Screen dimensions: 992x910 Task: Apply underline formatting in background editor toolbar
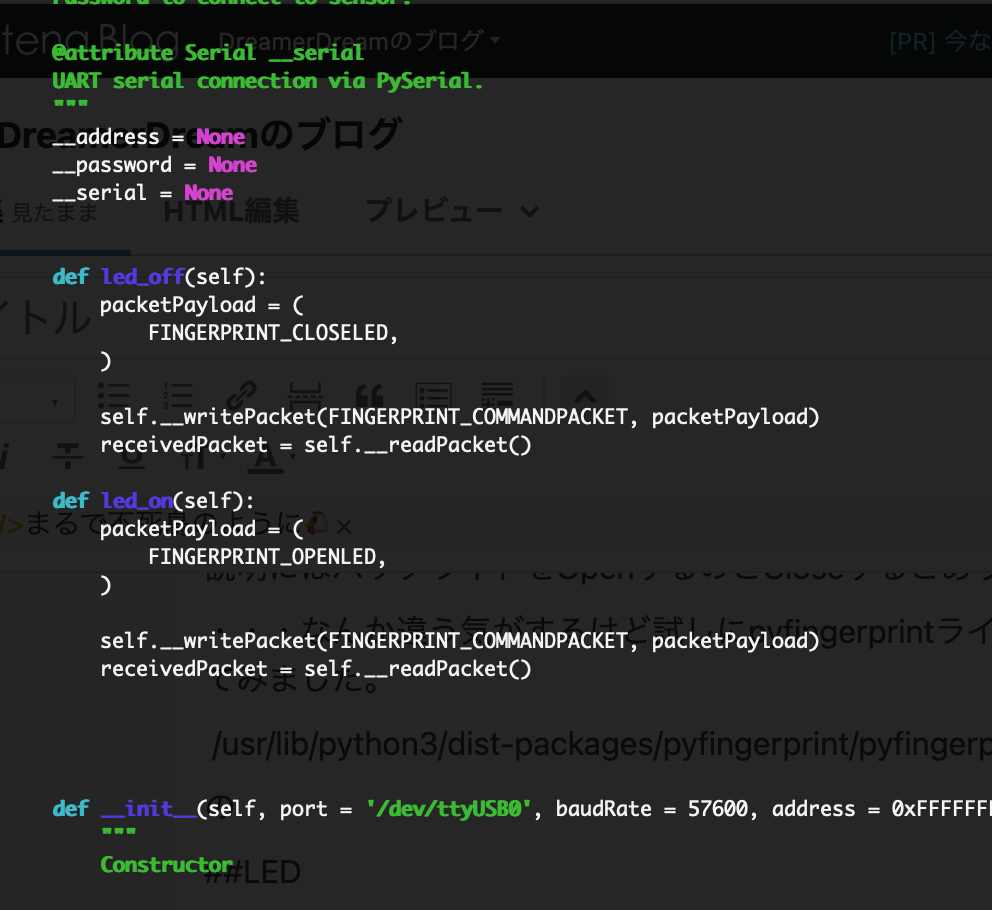132,457
